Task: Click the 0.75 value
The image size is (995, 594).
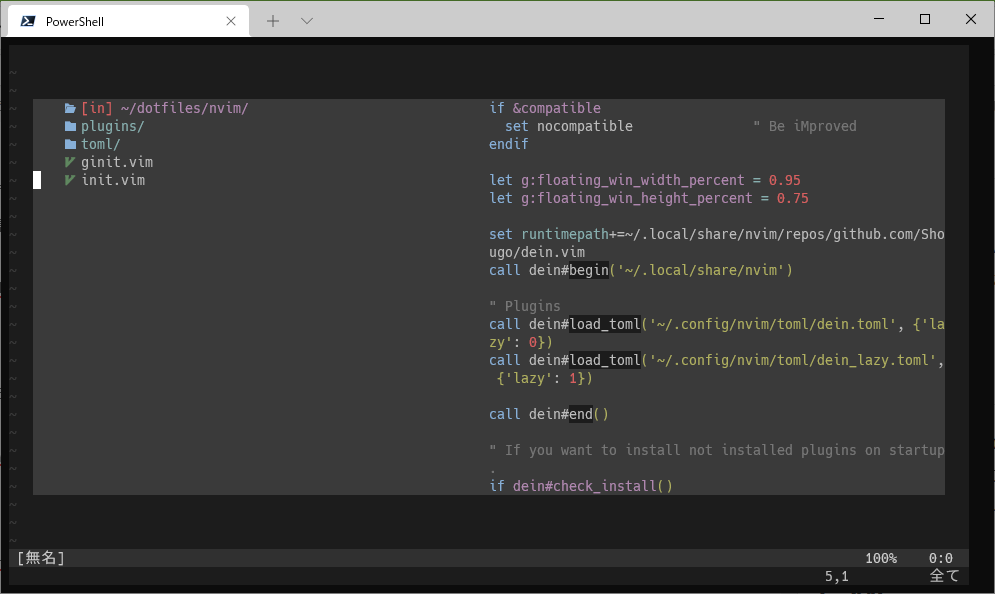Action: click(x=793, y=198)
